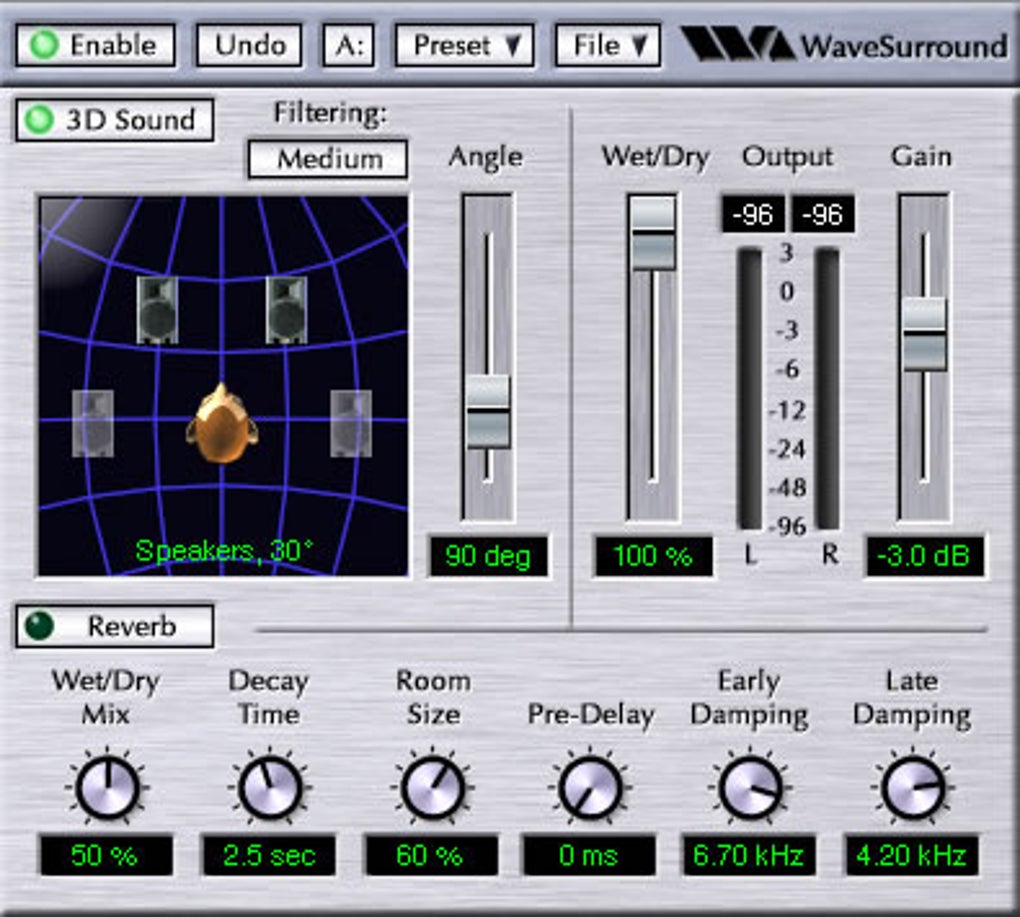The width and height of the screenshot is (1020, 917).
Task: Click the right channel output meter
Action: (827, 388)
